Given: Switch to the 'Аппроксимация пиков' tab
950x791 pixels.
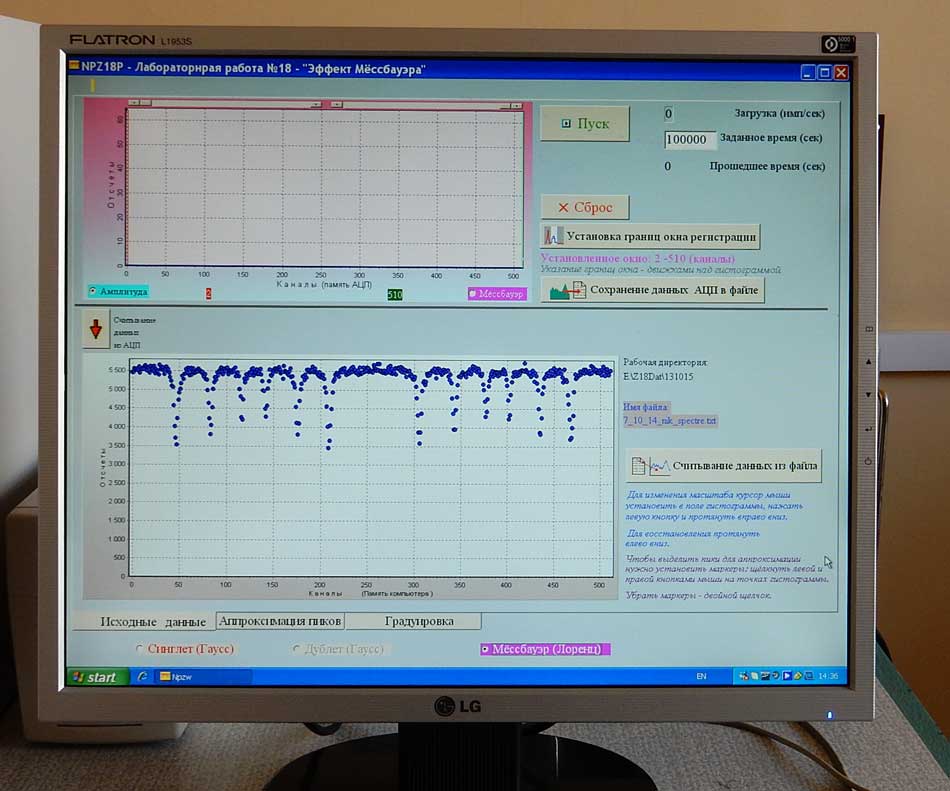Looking at the screenshot, I should (280, 621).
